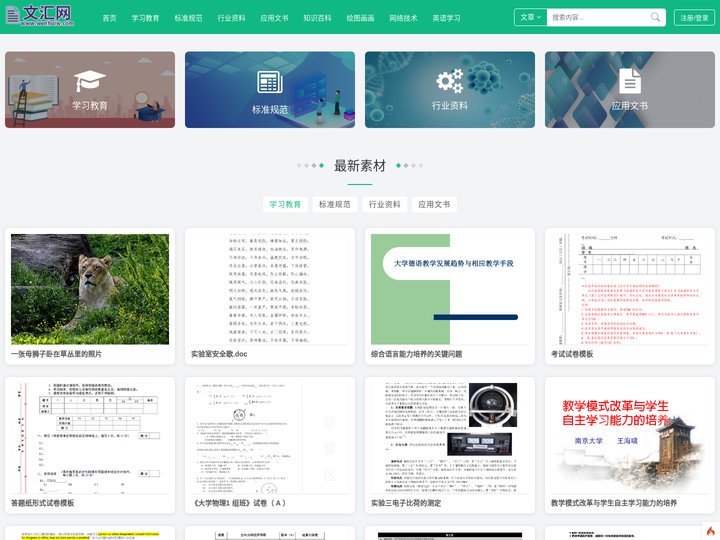
Task: Click the title 考试试卷模板
Action: (572, 354)
